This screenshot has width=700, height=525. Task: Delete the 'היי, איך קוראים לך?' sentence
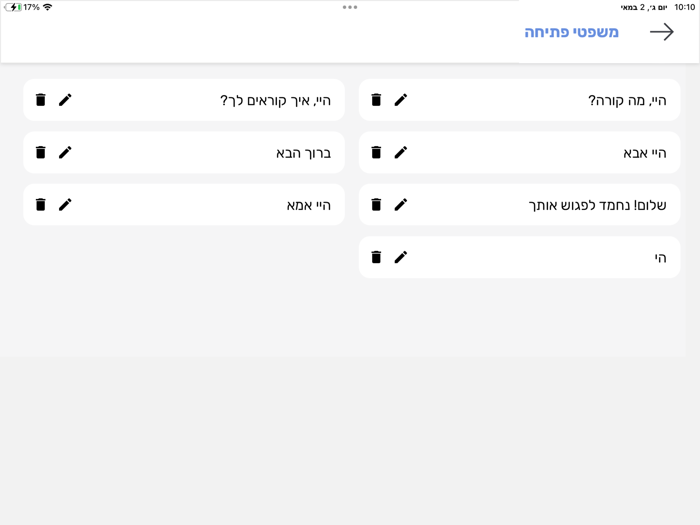pos(41,100)
